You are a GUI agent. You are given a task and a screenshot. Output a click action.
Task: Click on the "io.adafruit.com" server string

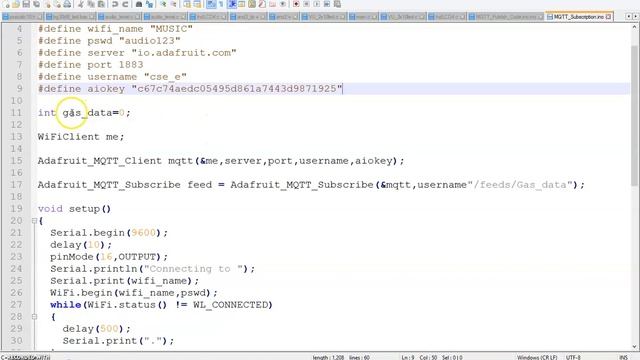point(184,53)
